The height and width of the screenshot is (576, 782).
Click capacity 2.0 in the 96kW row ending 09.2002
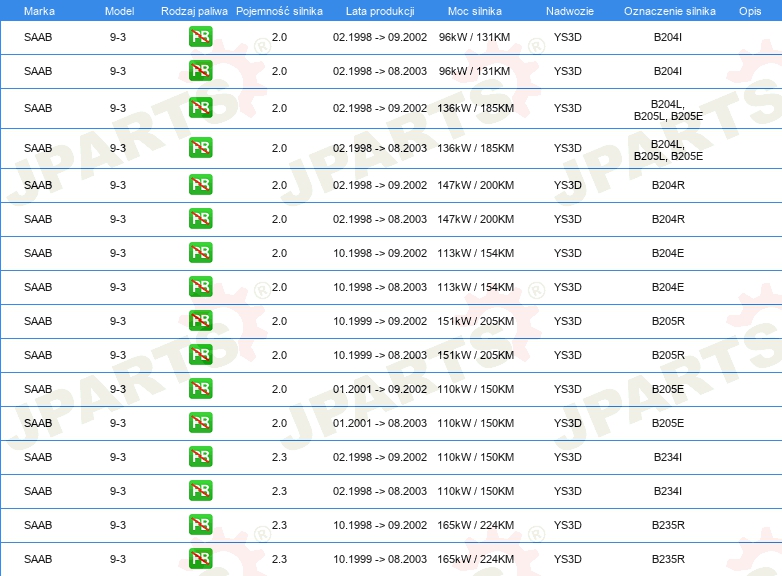pyautogui.click(x=279, y=37)
